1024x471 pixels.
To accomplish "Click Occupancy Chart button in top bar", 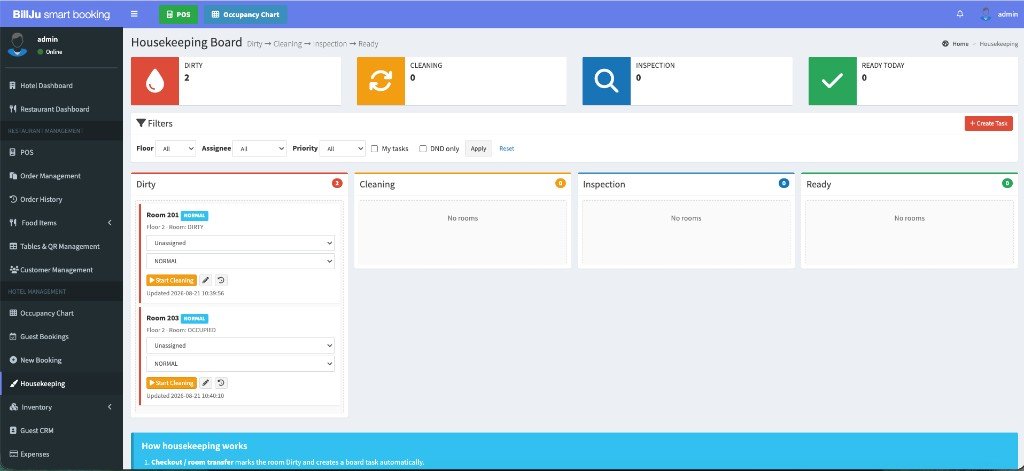I will point(245,14).
